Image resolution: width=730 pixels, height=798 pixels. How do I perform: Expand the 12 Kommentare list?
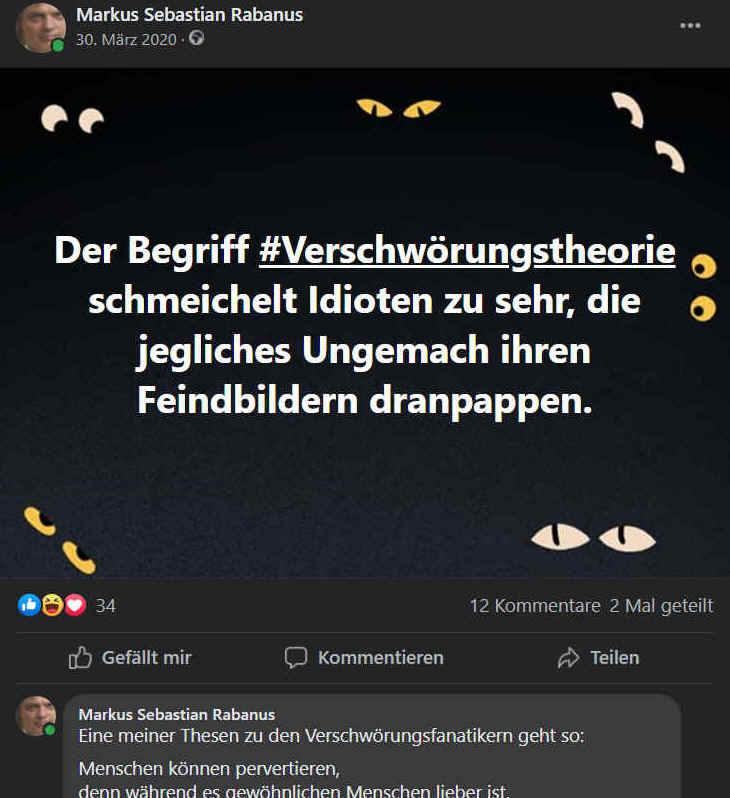535,606
